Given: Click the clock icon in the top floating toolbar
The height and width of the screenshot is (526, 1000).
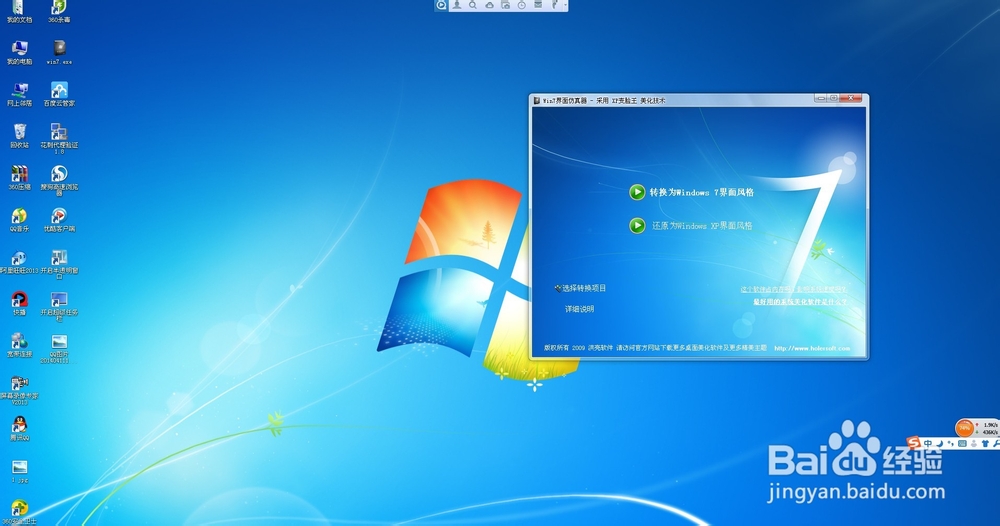Looking at the screenshot, I should tap(522, 5).
